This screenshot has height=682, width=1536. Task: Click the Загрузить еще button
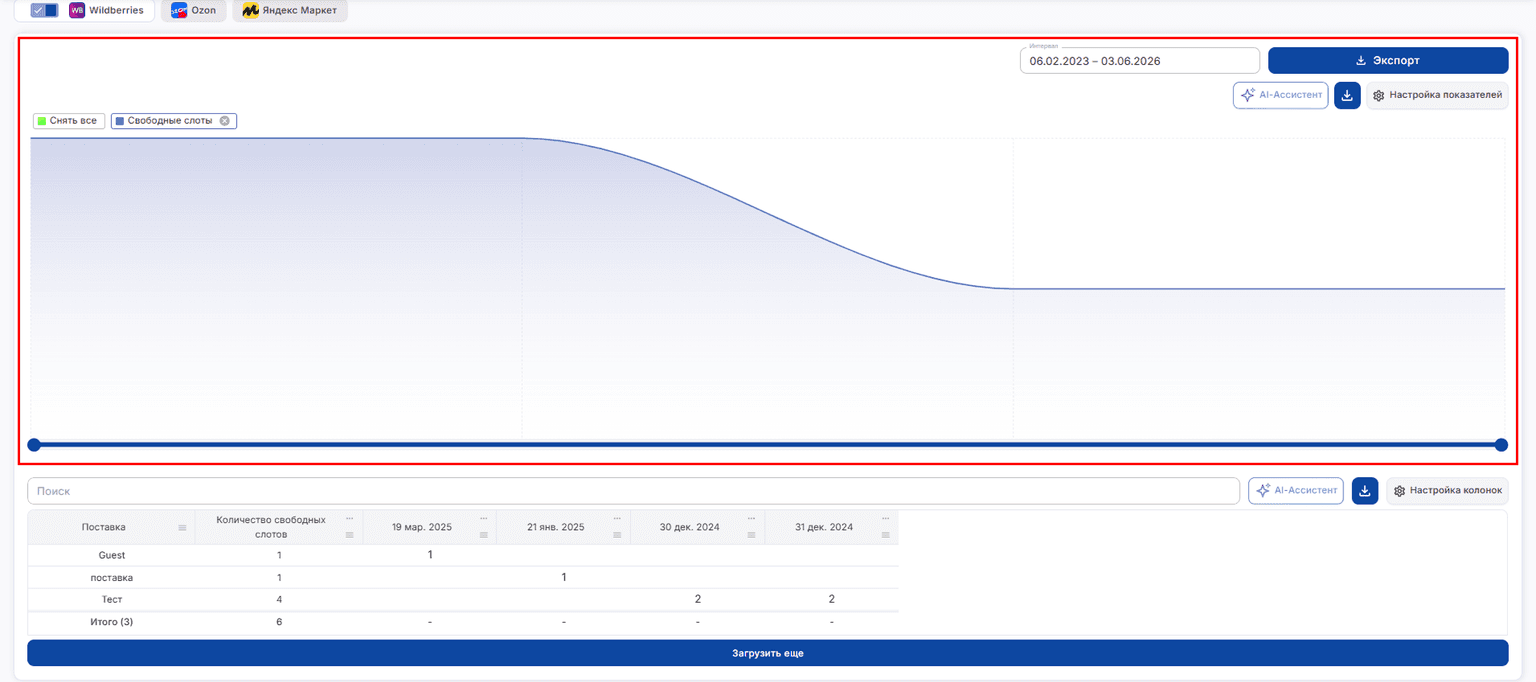[x=767, y=653]
